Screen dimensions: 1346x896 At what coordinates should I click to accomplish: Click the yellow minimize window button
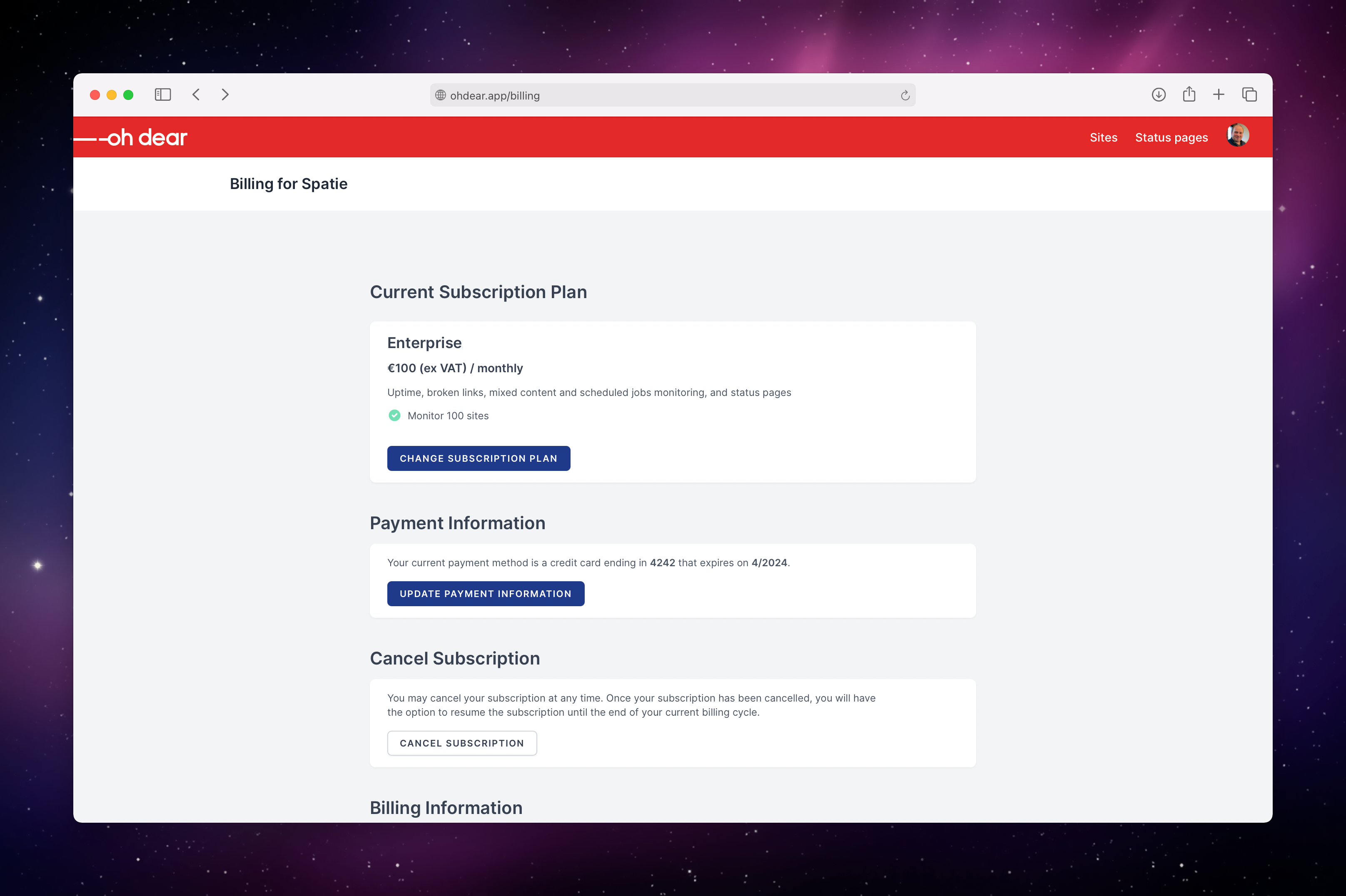(112, 95)
